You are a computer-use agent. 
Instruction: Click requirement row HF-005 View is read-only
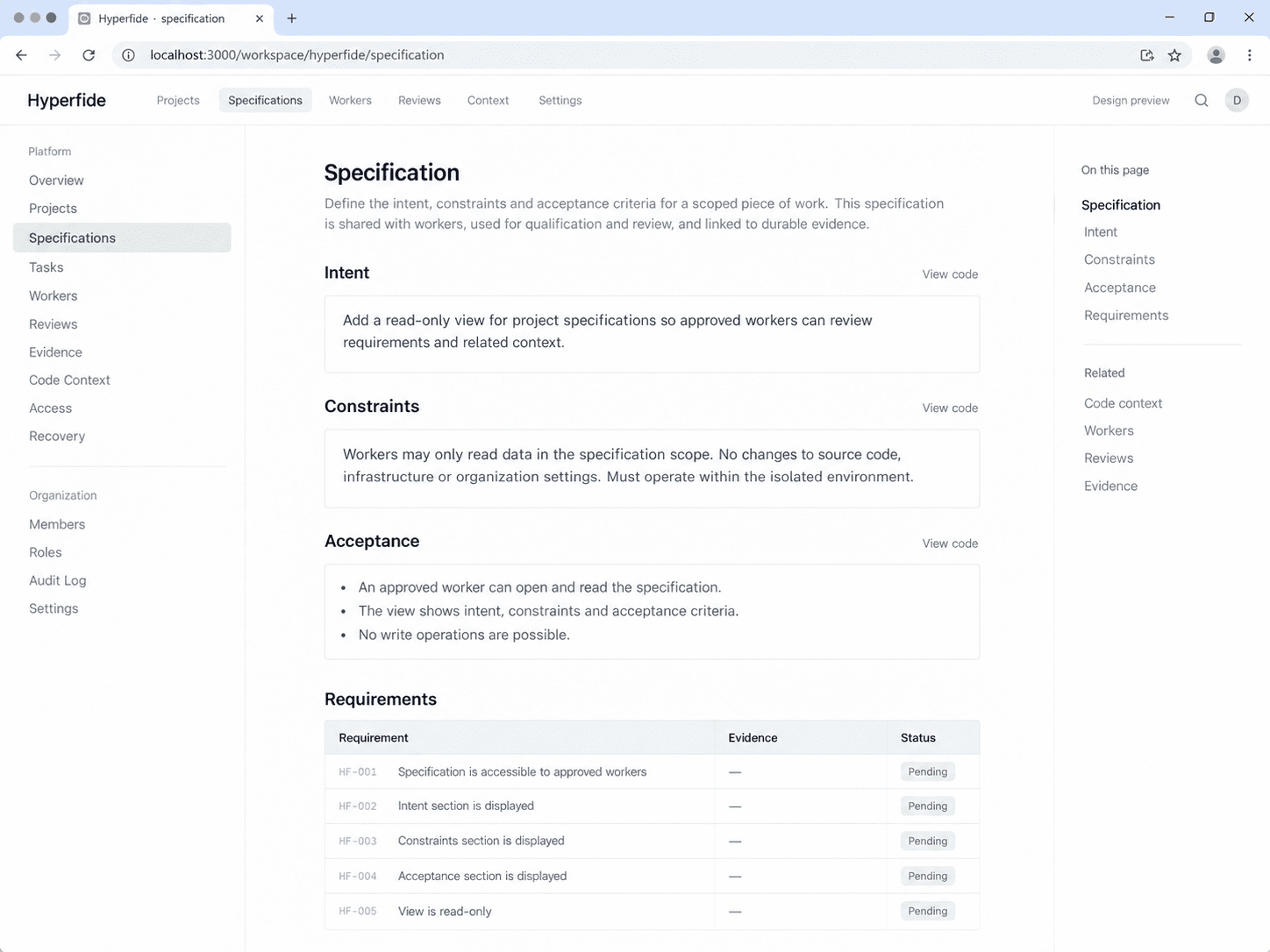pos(652,912)
